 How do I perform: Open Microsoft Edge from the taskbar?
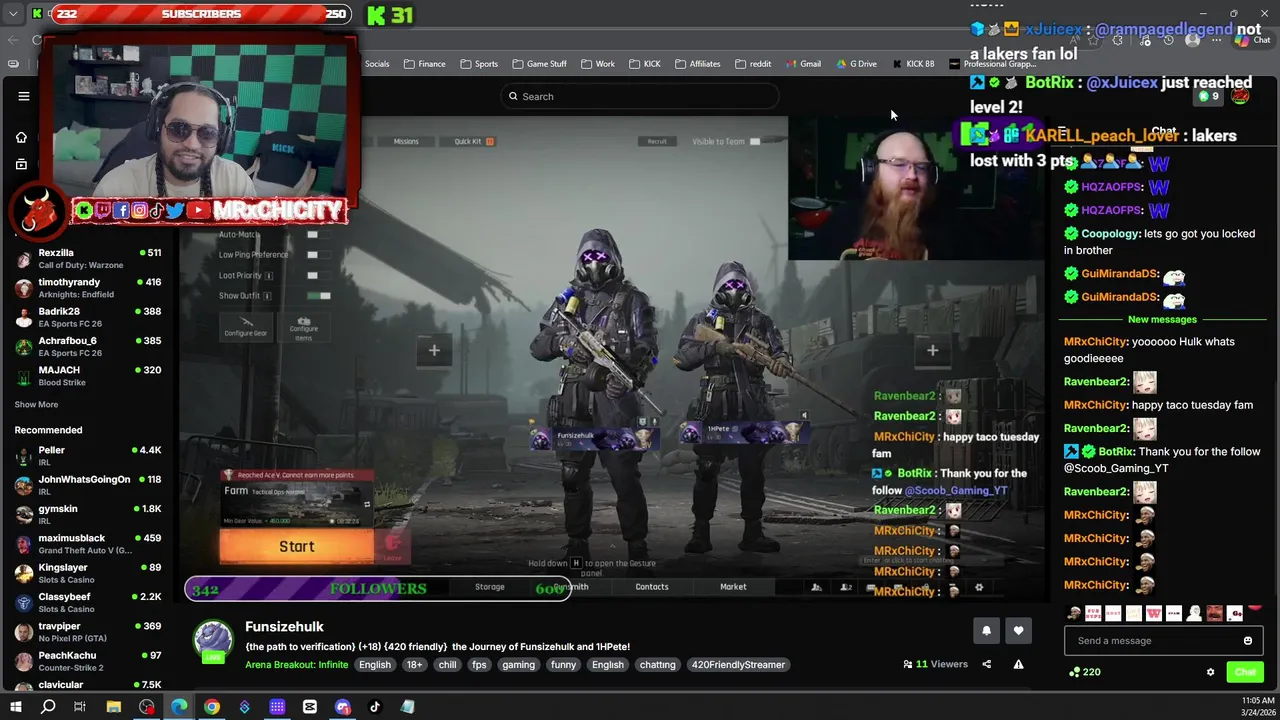click(179, 707)
